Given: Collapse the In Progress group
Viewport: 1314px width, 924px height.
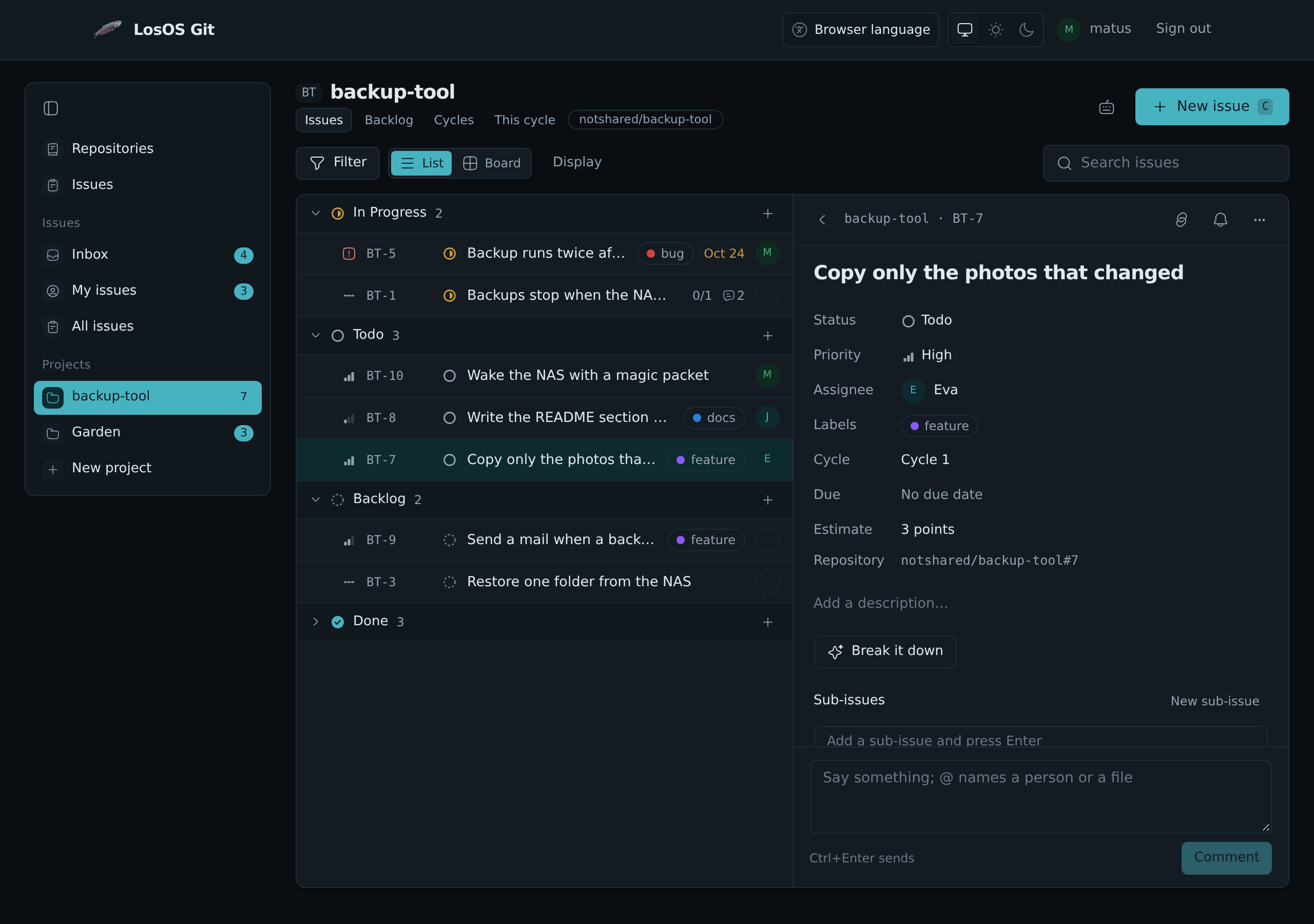Looking at the screenshot, I should [315, 213].
